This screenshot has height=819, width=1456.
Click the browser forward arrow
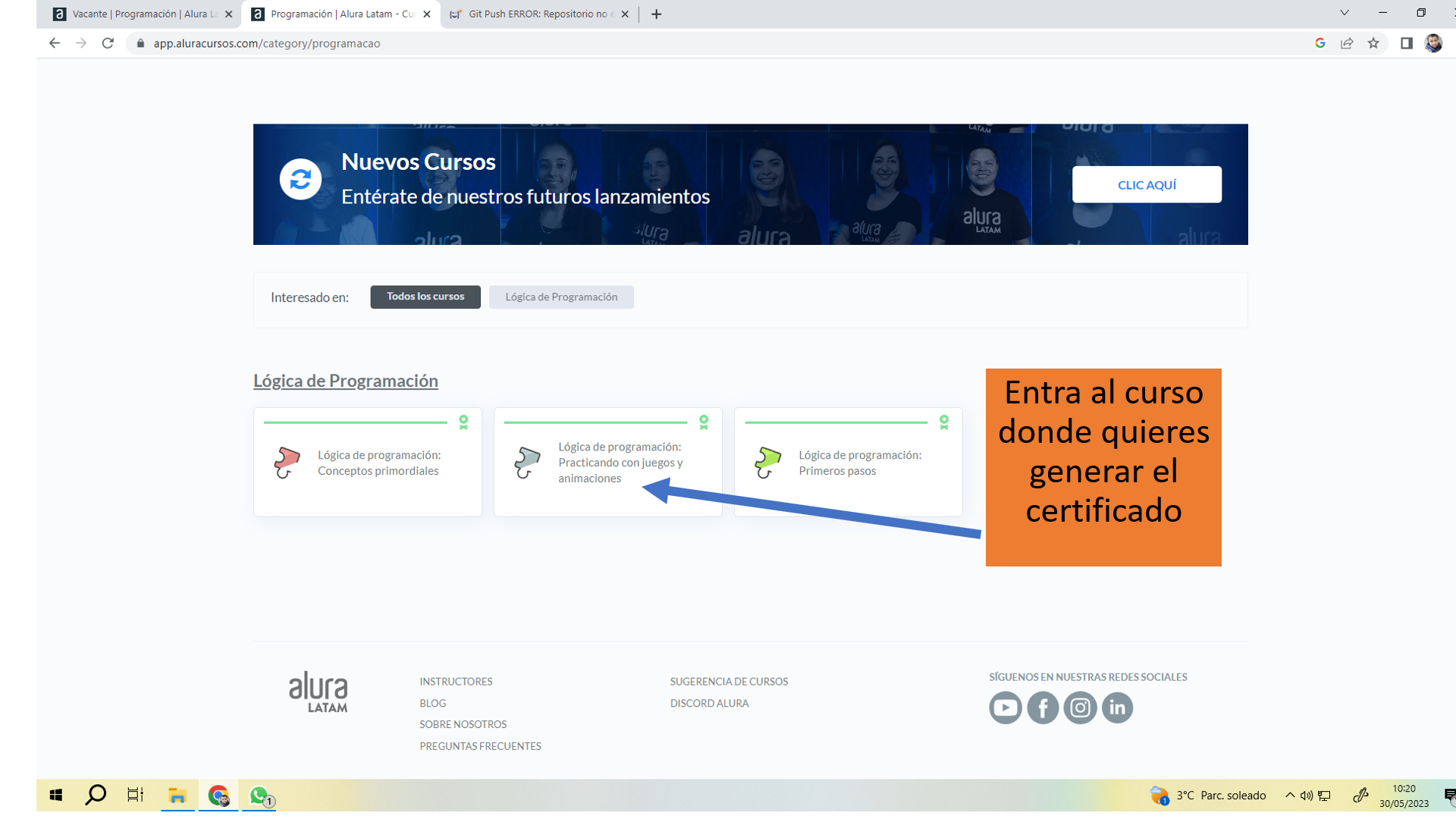[x=81, y=43]
